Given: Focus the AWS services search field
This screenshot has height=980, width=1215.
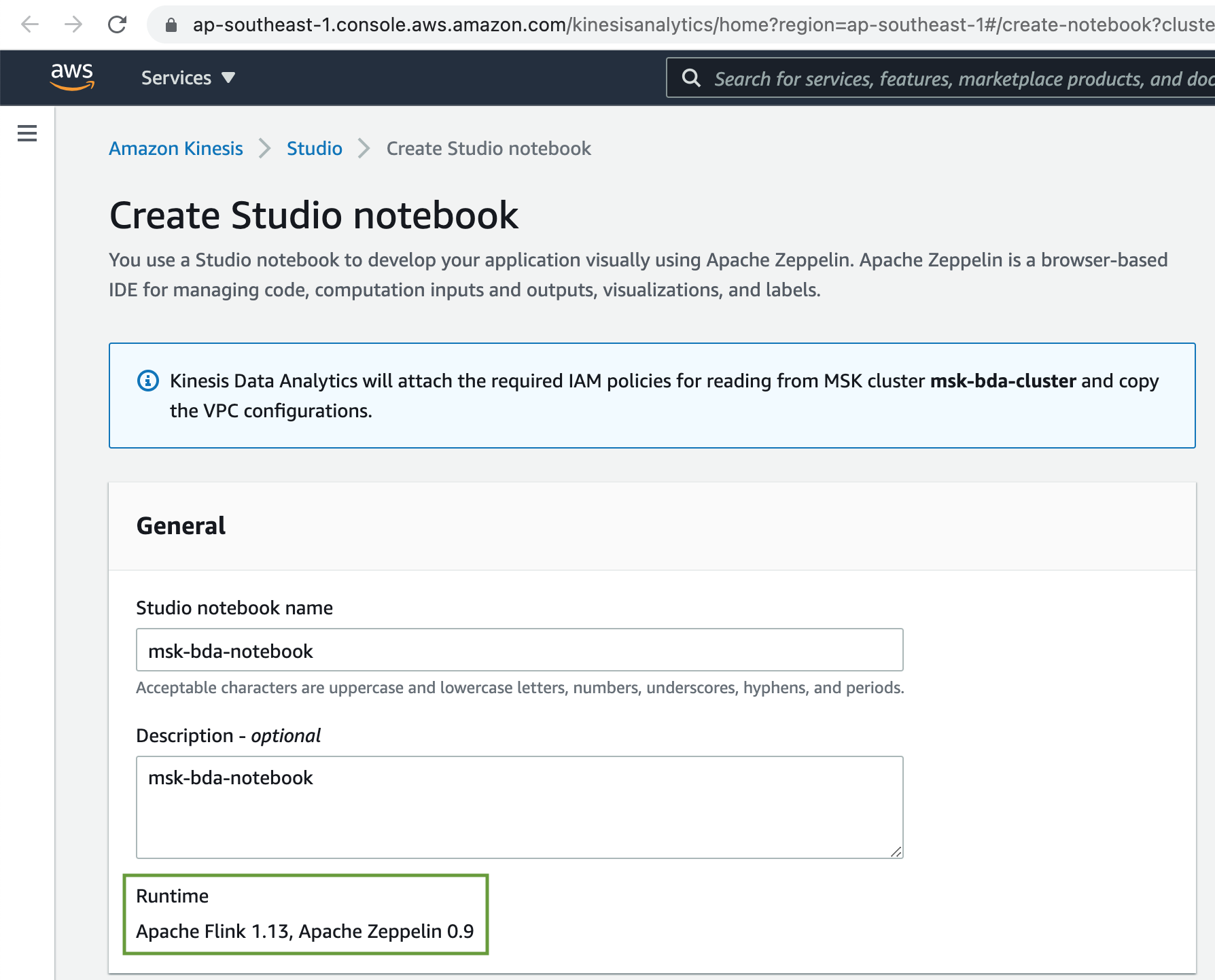Looking at the screenshot, I should (940, 78).
